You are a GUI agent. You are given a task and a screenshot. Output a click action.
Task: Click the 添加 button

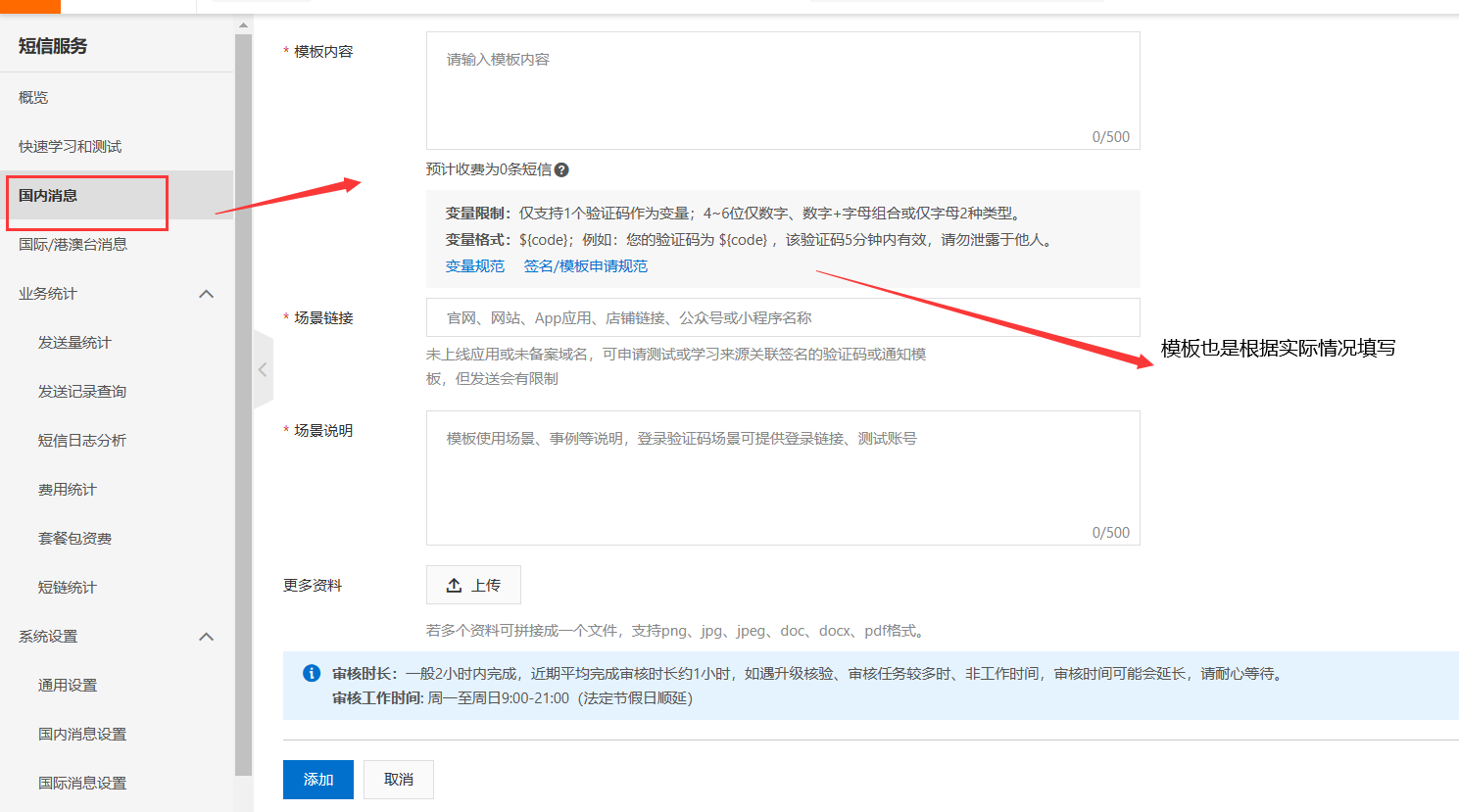[x=318, y=780]
